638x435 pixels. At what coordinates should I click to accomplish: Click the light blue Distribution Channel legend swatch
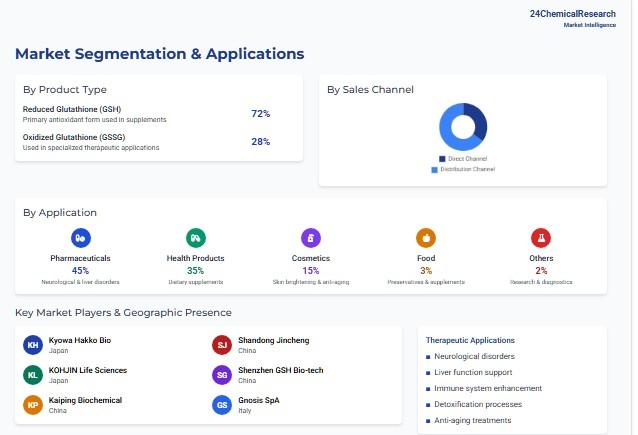[435, 170]
